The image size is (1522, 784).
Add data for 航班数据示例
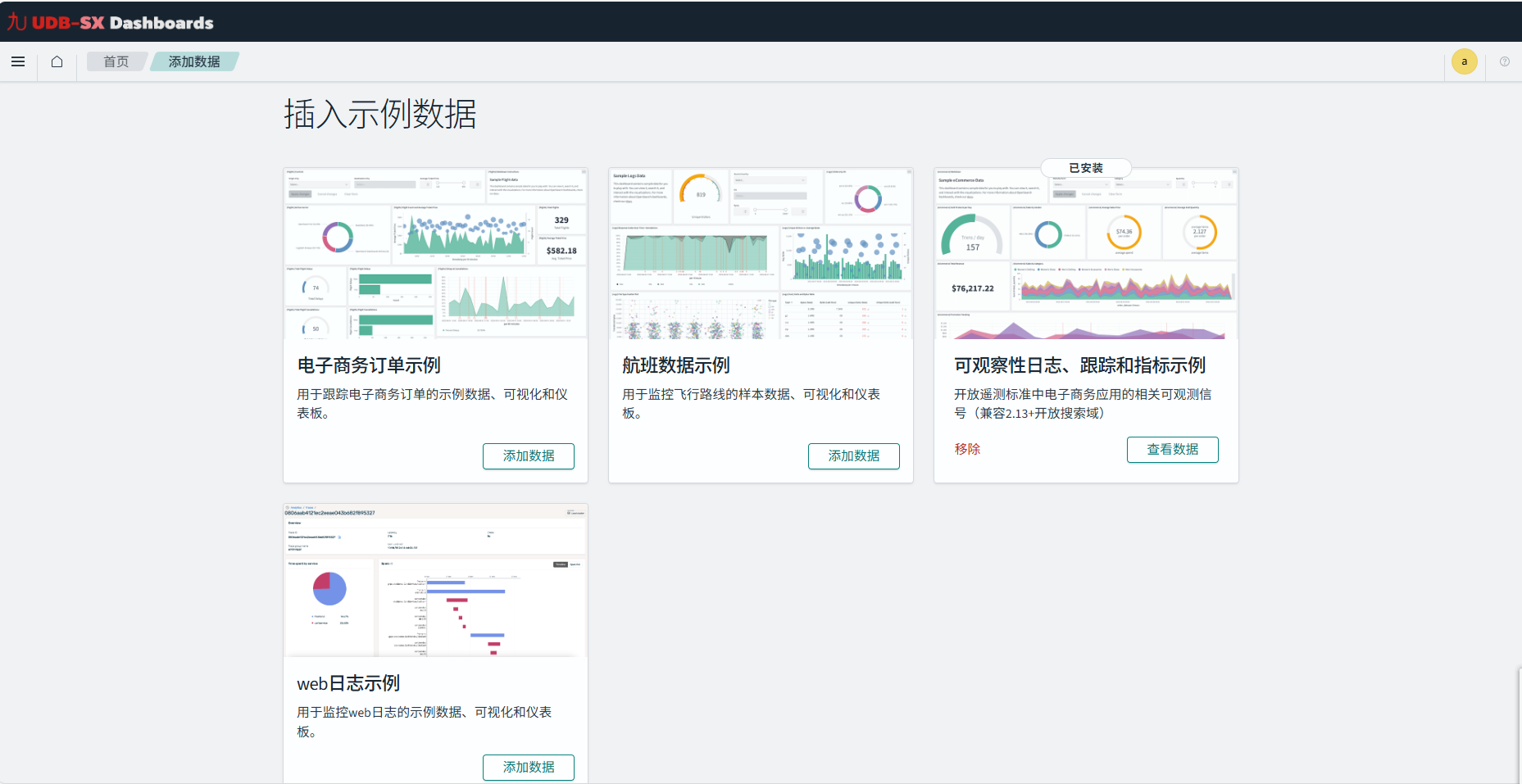click(x=853, y=456)
